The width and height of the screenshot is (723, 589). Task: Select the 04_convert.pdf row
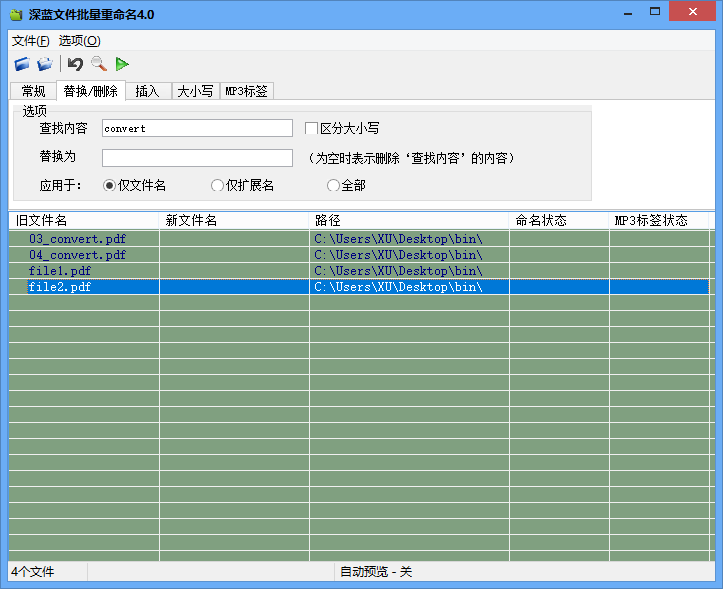click(x=359, y=255)
